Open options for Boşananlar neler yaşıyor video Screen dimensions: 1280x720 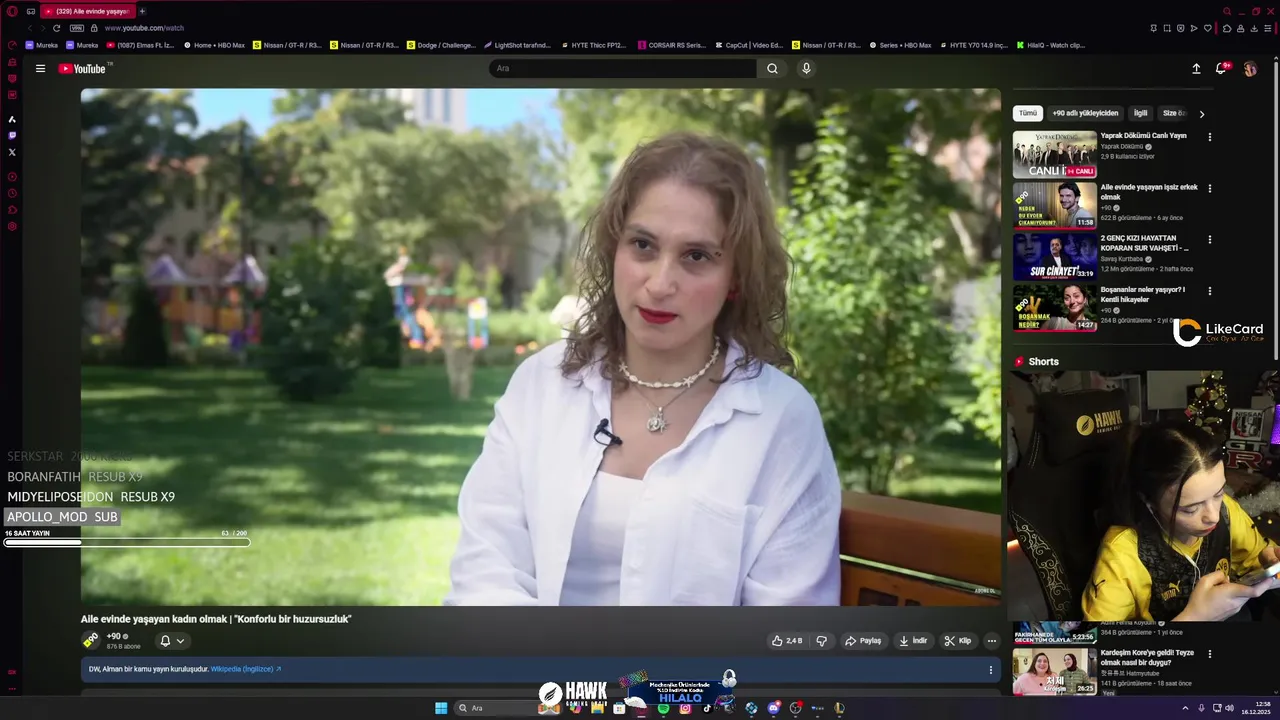(1209, 291)
